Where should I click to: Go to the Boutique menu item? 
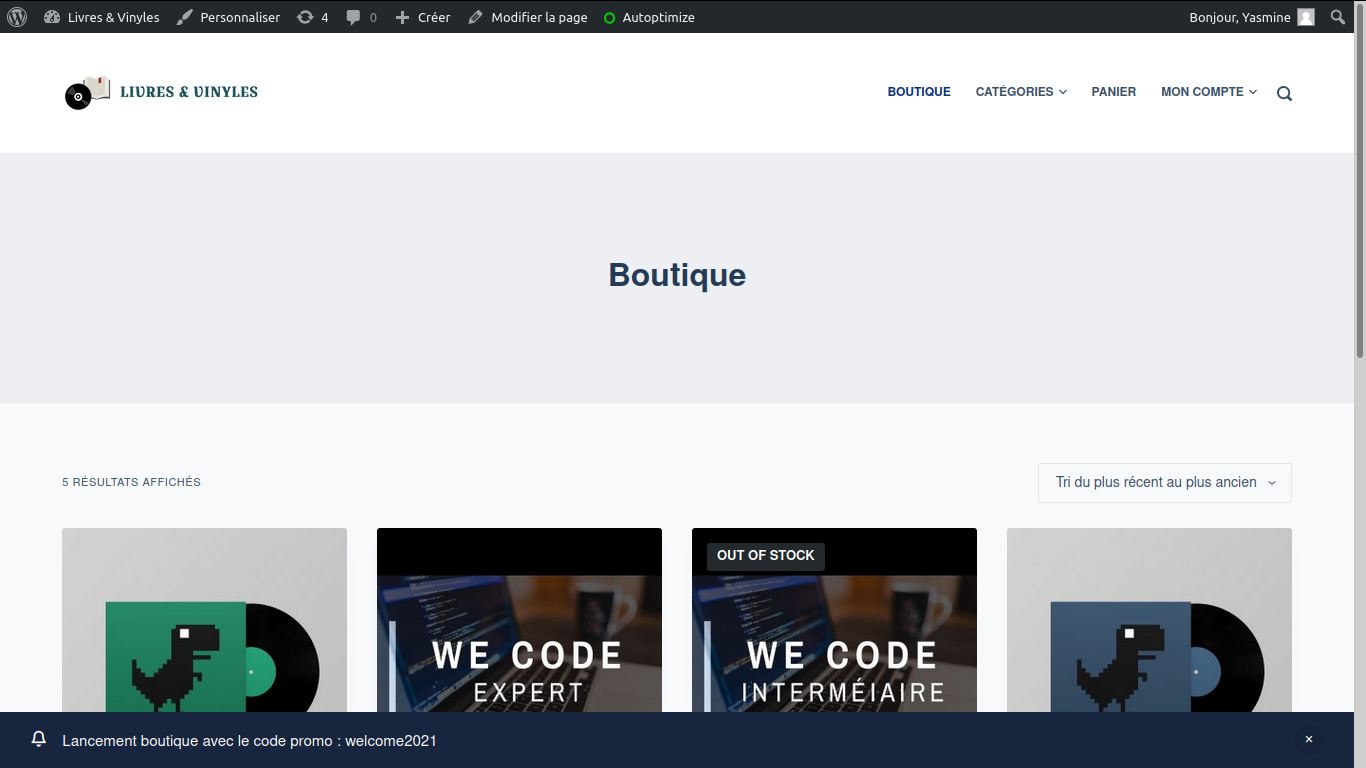pos(919,92)
